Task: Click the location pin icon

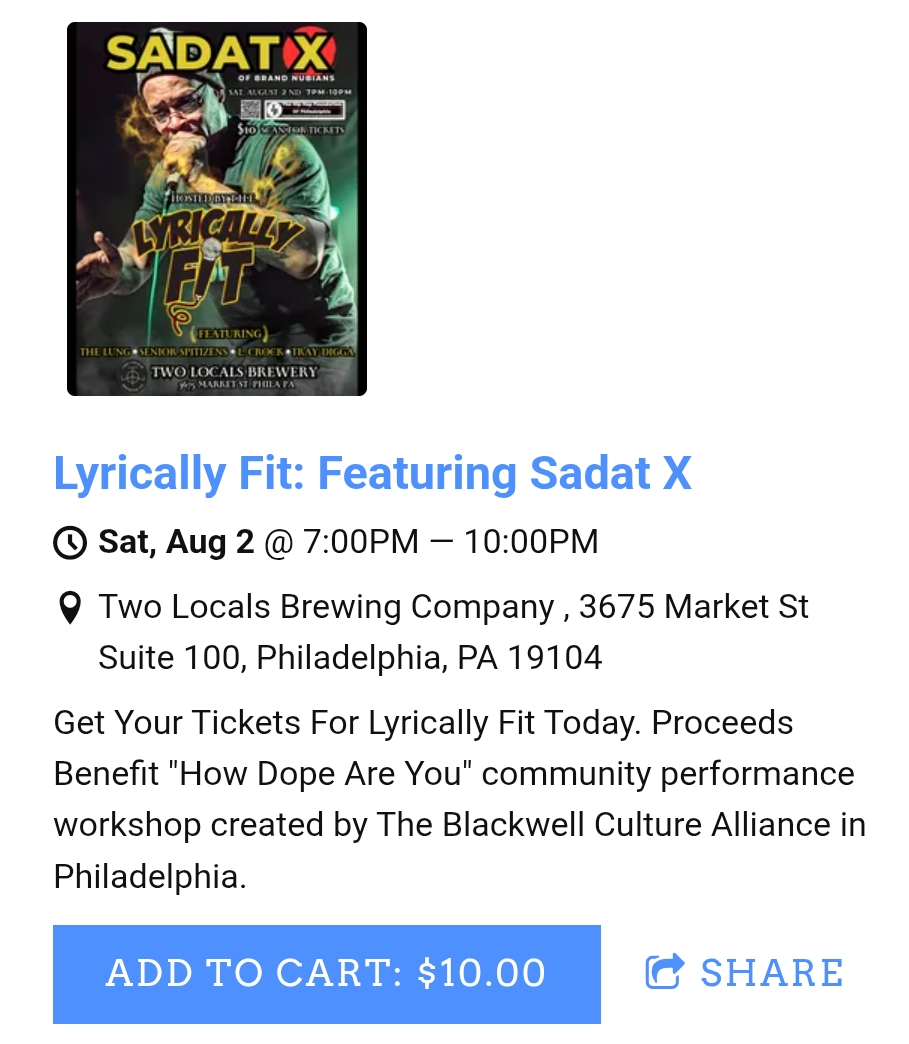Action: 69,608
